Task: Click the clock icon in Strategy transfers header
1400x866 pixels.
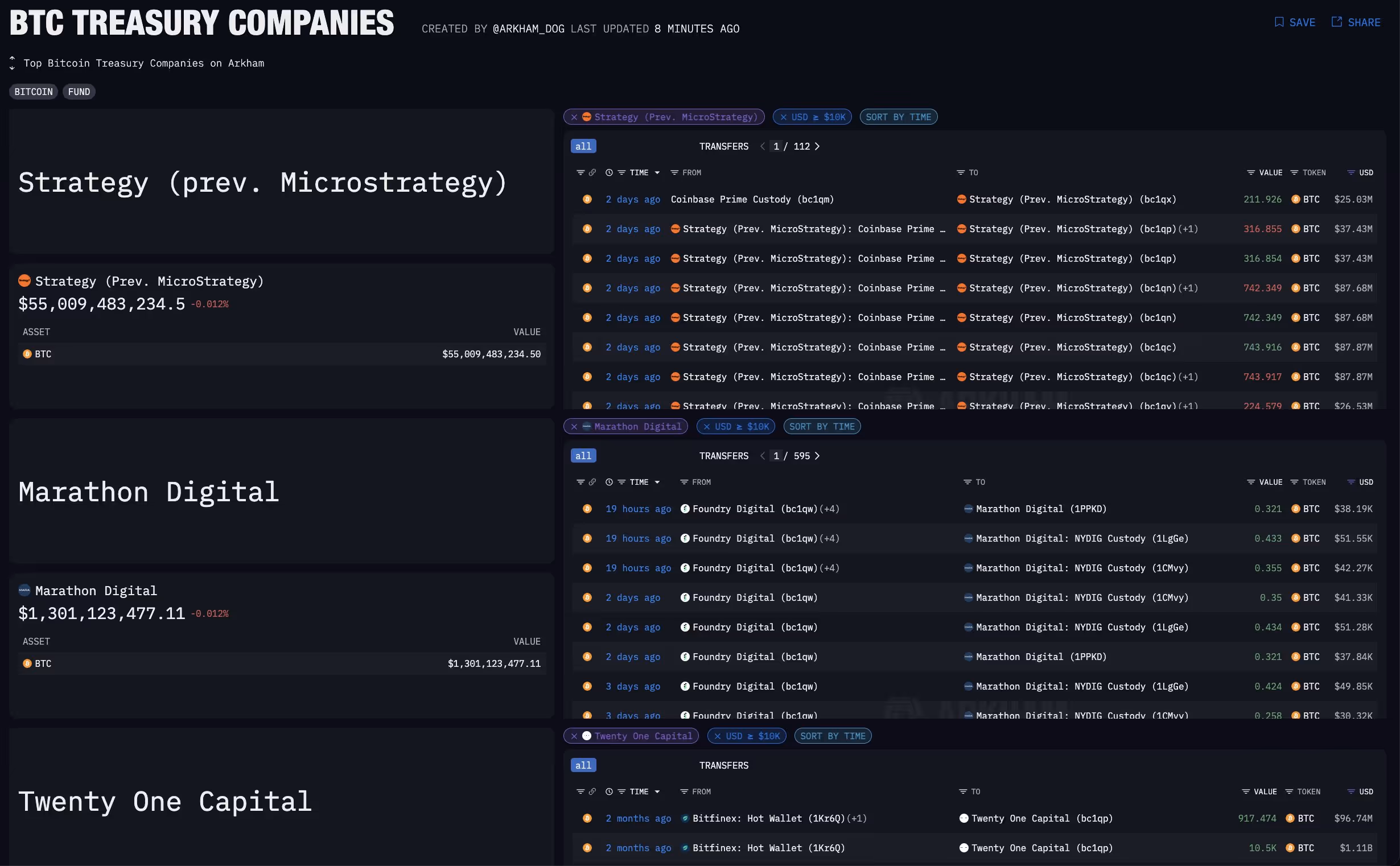Action: 609,172
